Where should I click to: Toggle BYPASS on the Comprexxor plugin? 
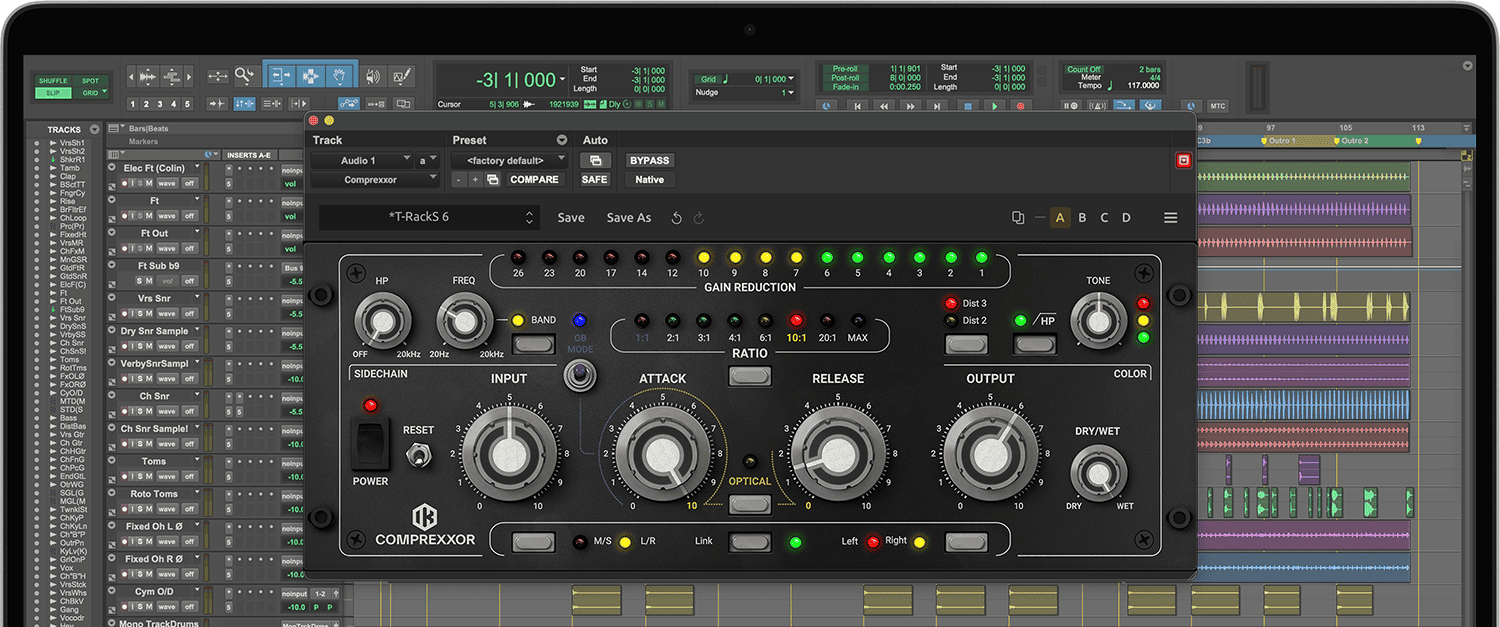[x=649, y=160]
